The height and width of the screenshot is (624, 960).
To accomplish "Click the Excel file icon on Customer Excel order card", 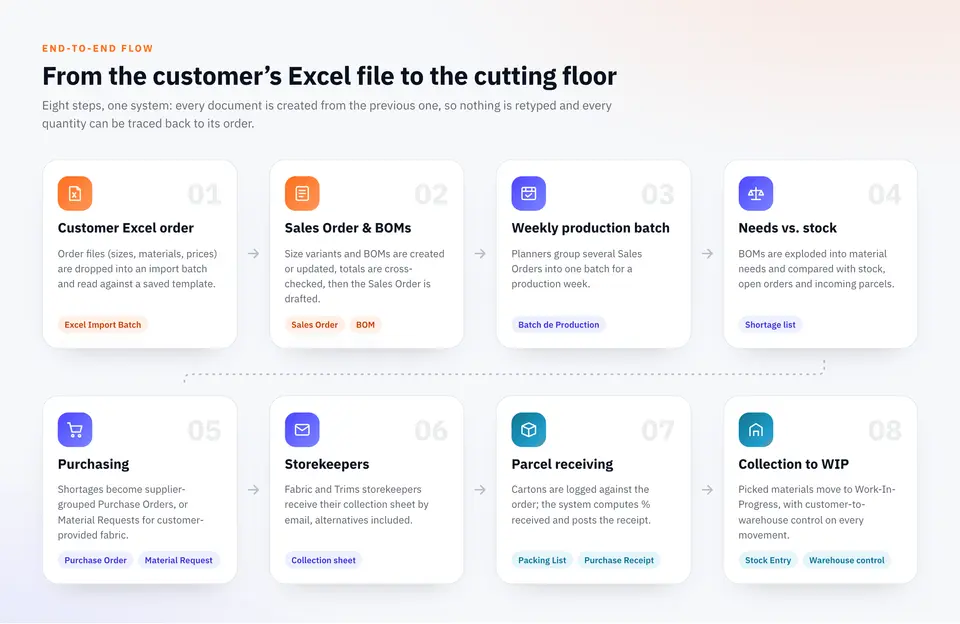I will (75, 194).
